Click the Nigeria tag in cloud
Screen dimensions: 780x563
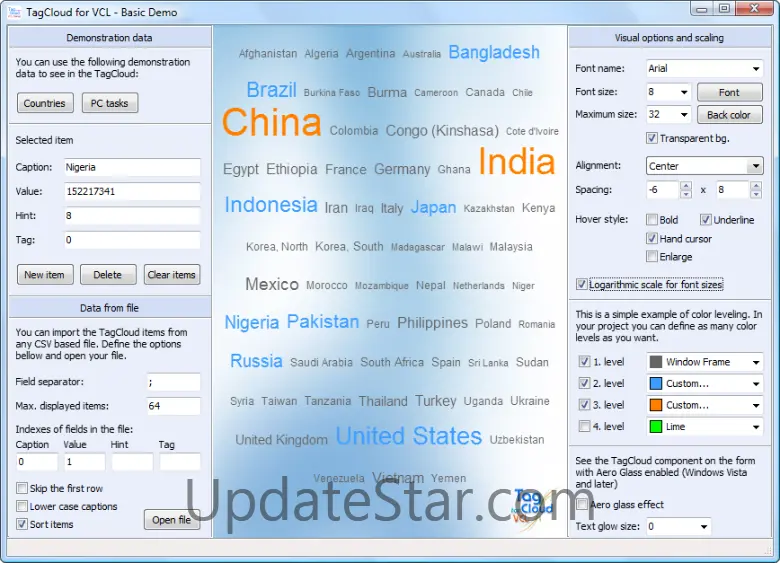pyautogui.click(x=252, y=322)
